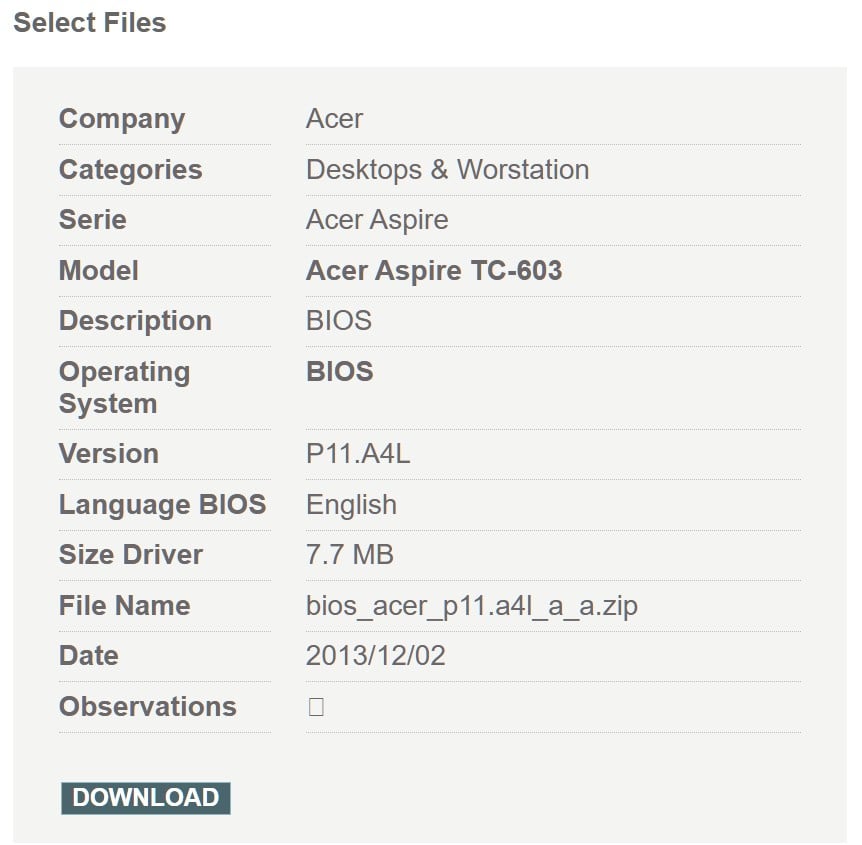This screenshot has height=845, width=862.
Task: Click the bold BIOS operating system value
Action: [x=340, y=371]
